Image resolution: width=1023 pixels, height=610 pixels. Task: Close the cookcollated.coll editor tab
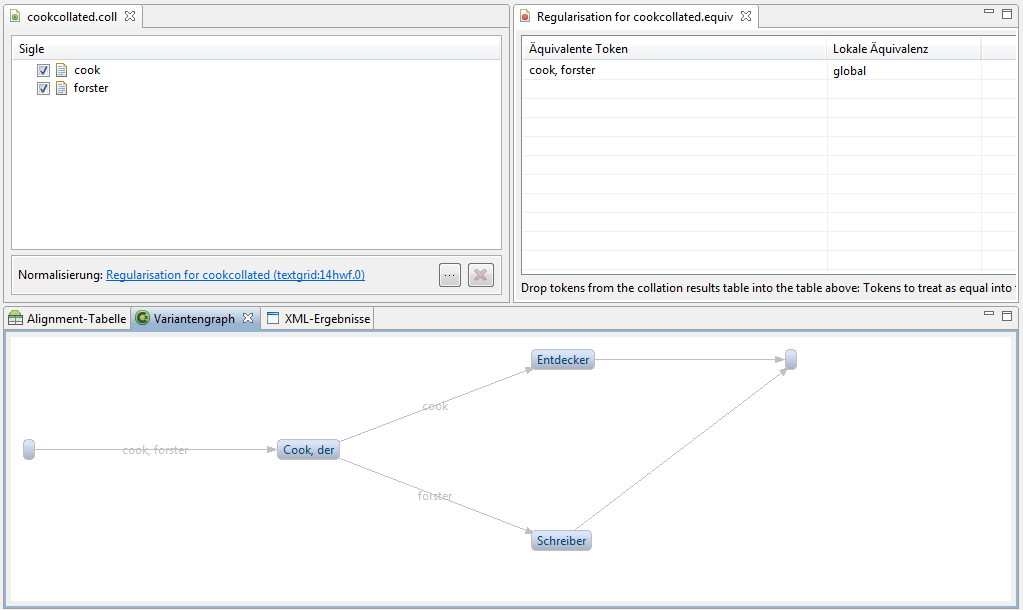coord(130,17)
